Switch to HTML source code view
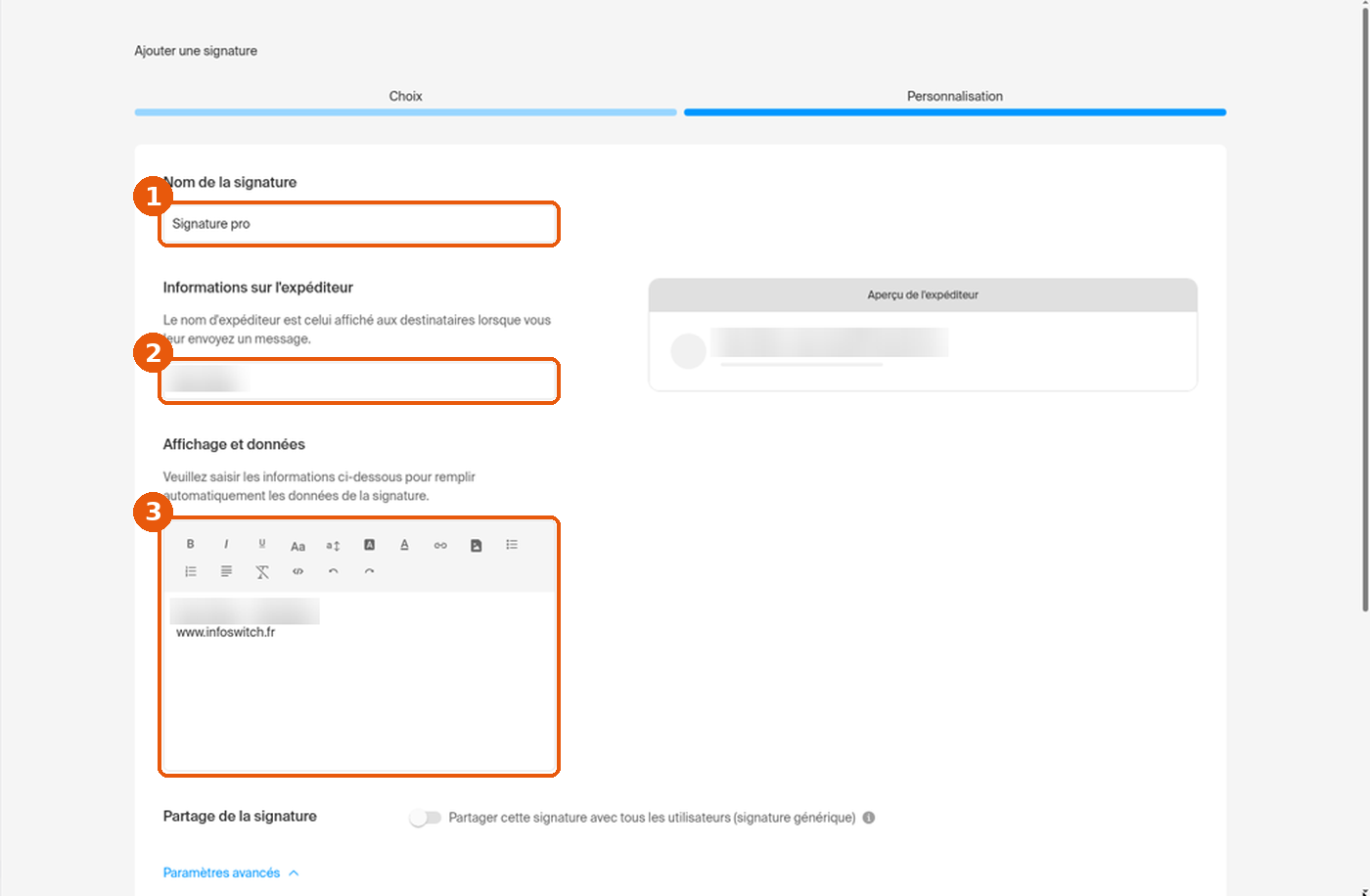 (297, 571)
